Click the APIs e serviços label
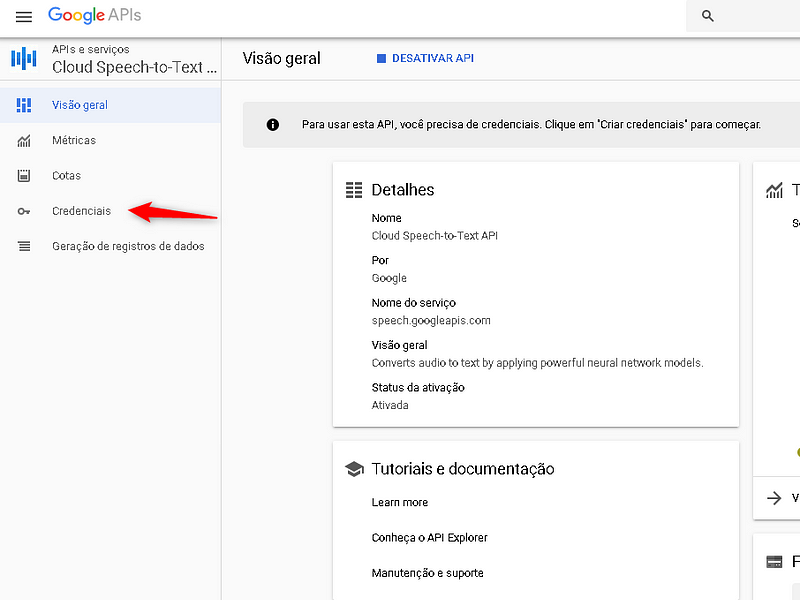Viewport: 800px width, 600px height. [91, 49]
